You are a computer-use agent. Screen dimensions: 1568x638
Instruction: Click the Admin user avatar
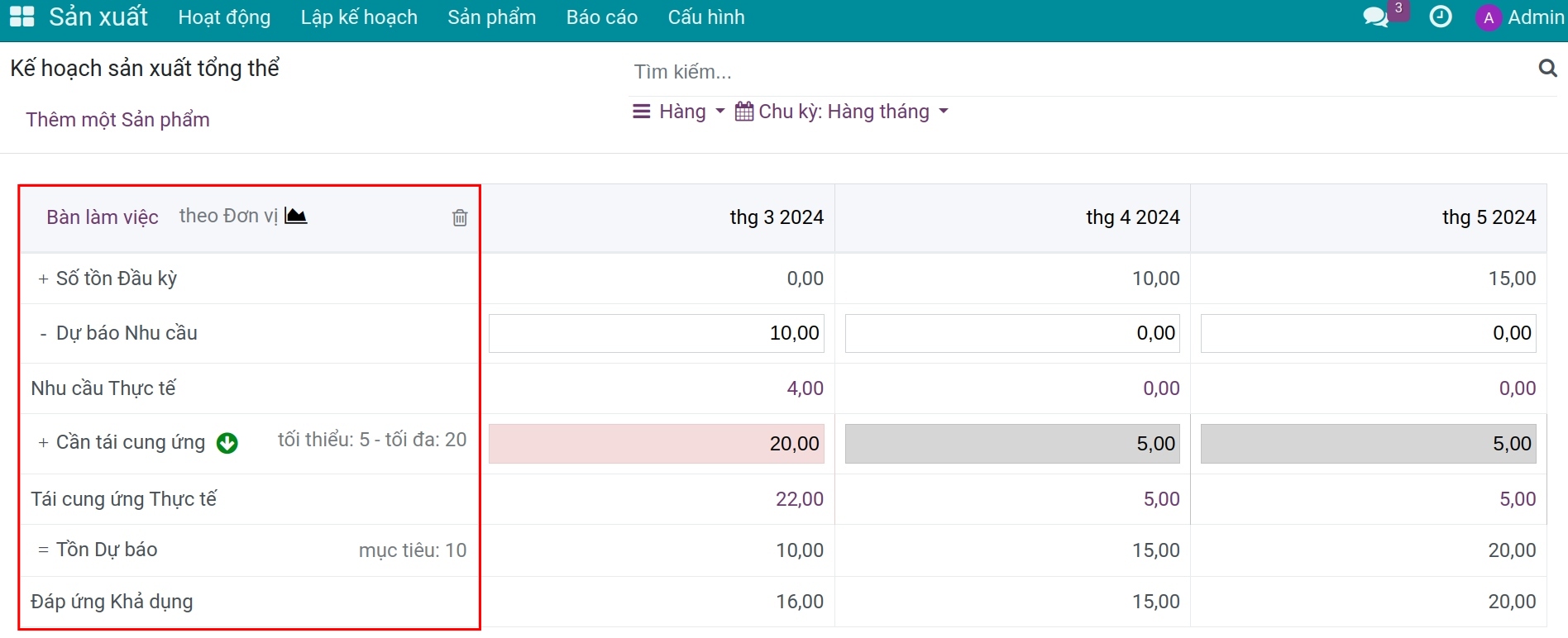(x=1489, y=17)
